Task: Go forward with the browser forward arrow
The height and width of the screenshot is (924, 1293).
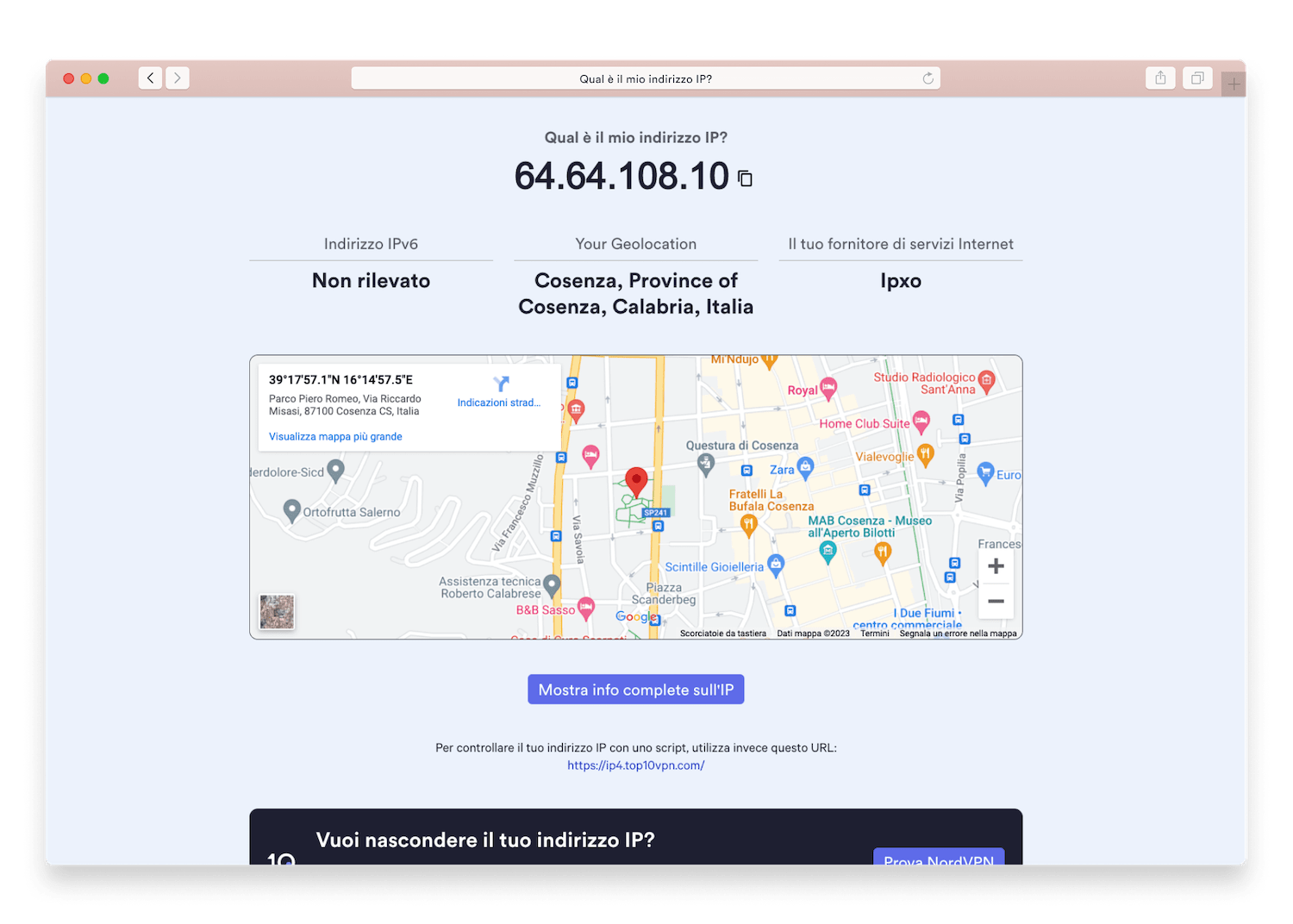Action: [x=178, y=78]
